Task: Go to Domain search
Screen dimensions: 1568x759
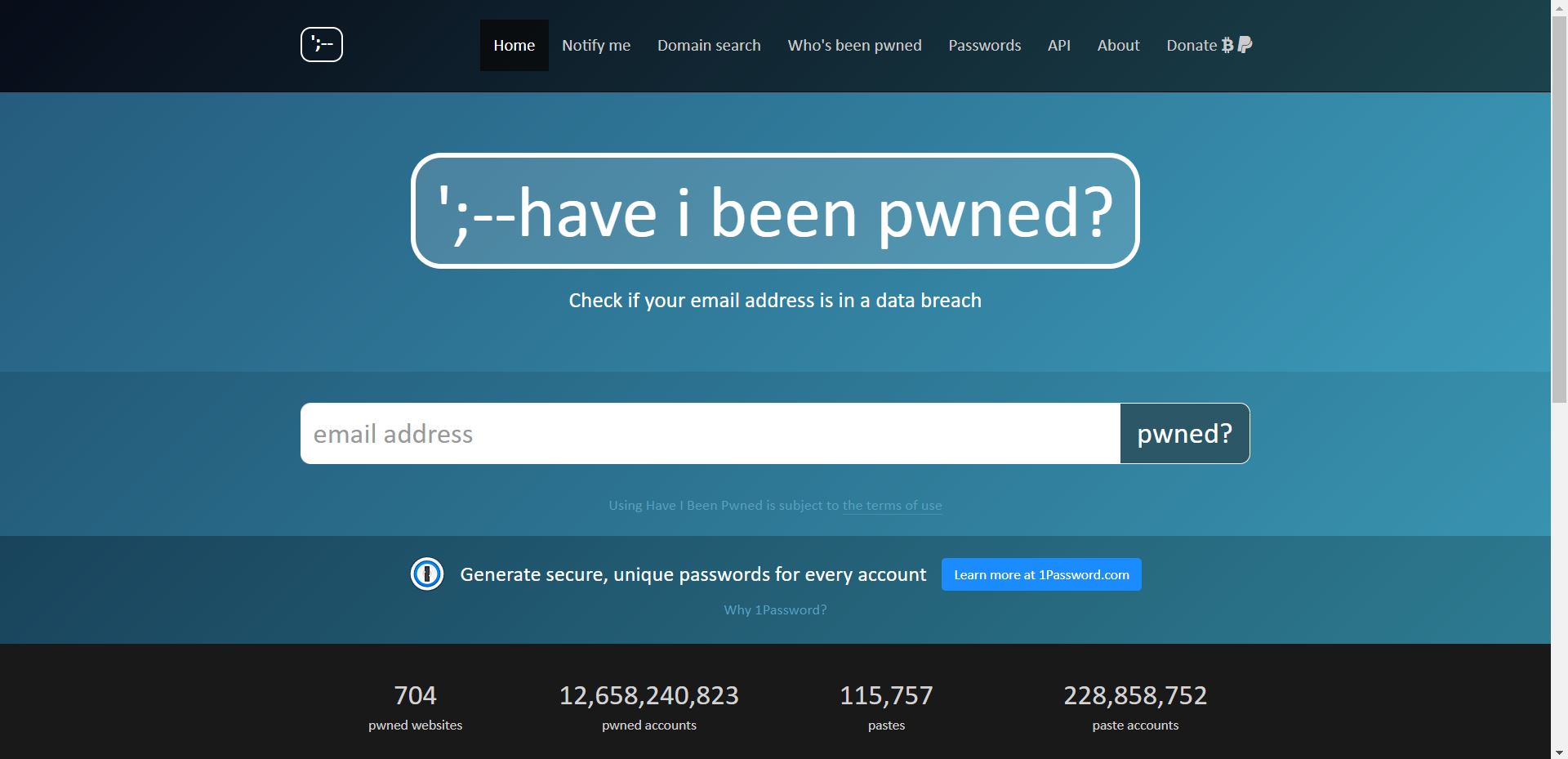Action: pos(709,46)
